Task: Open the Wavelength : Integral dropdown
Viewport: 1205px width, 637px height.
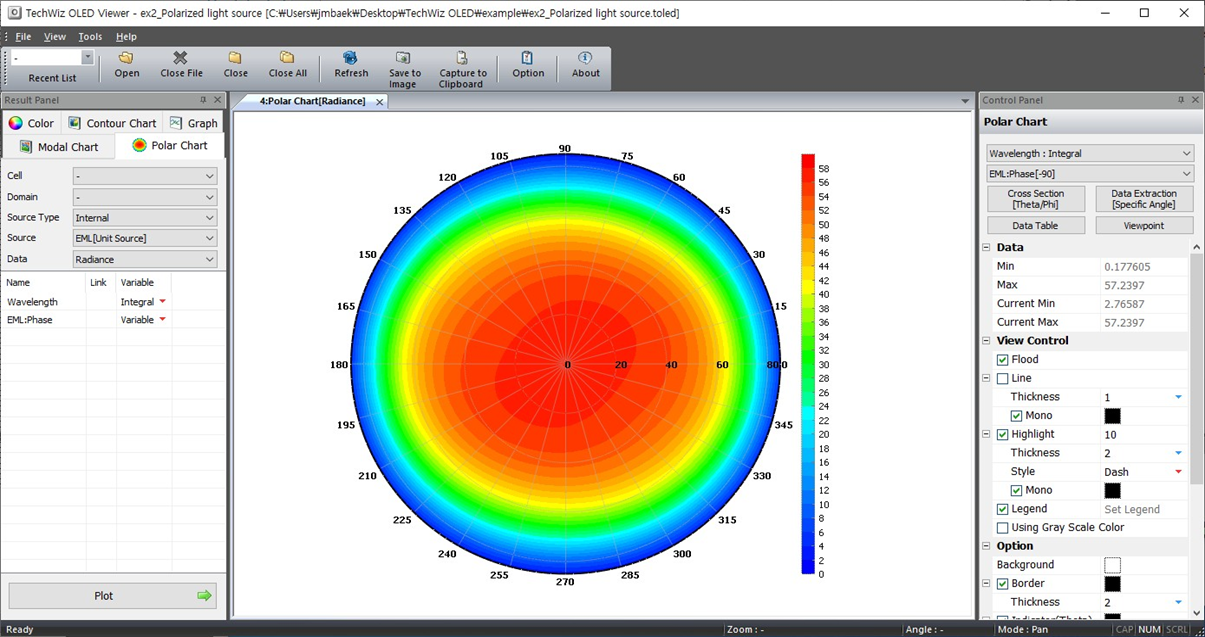Action: tap(1090, 154)
